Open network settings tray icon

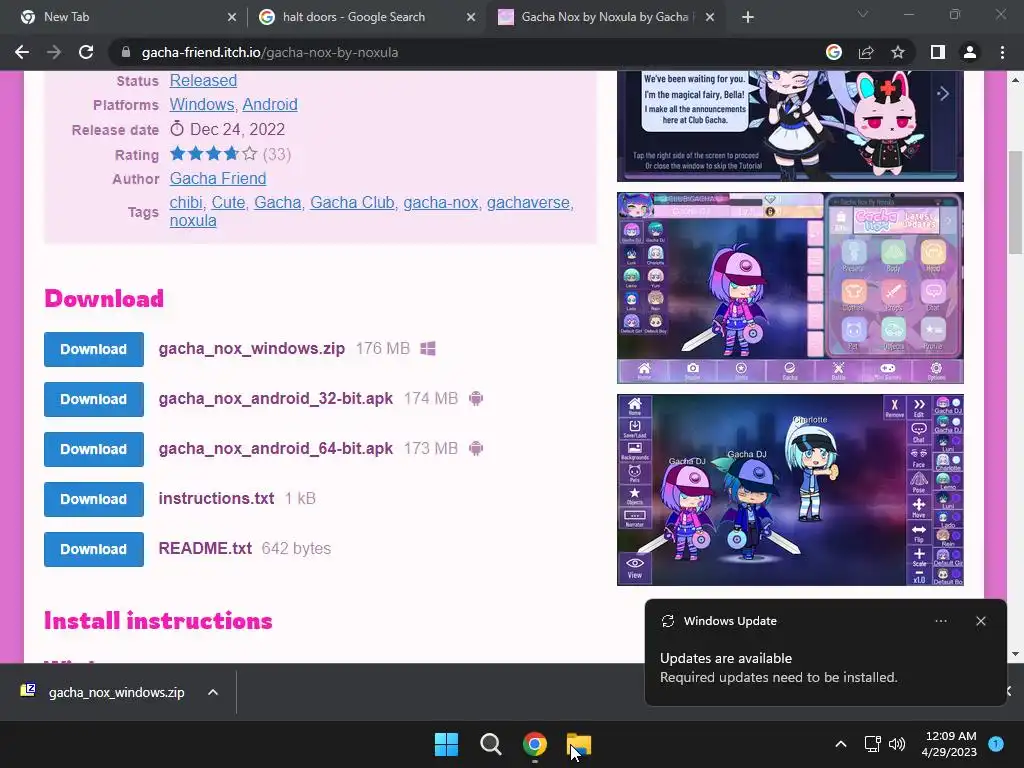(872, 744)
